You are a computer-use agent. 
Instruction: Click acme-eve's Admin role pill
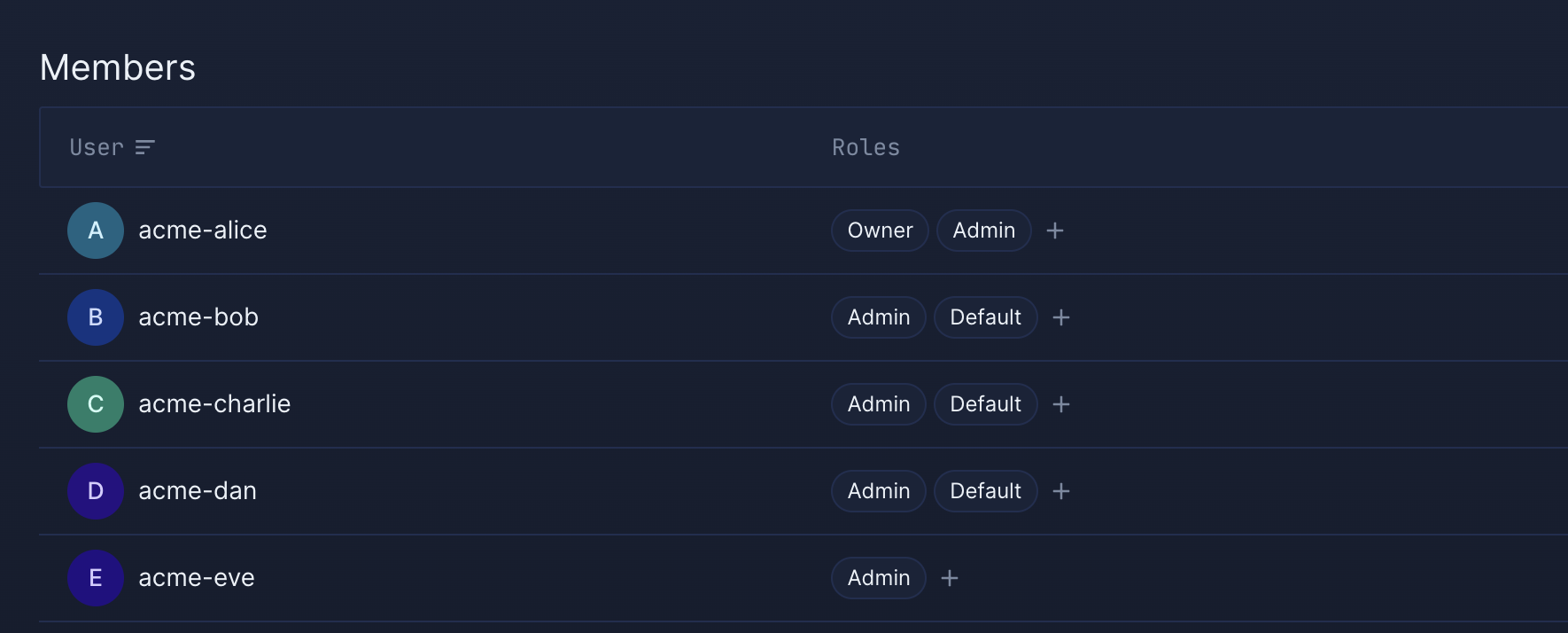(x=878, y=577)
